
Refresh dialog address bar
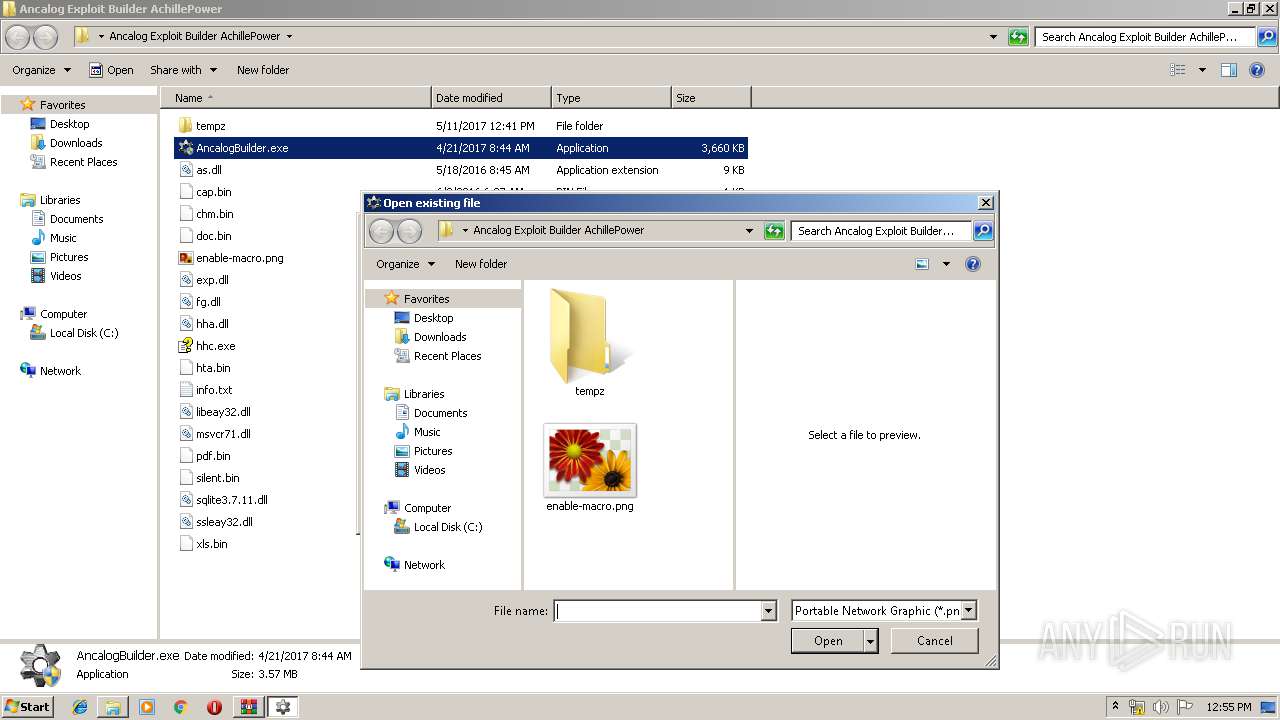pos(774,231)
